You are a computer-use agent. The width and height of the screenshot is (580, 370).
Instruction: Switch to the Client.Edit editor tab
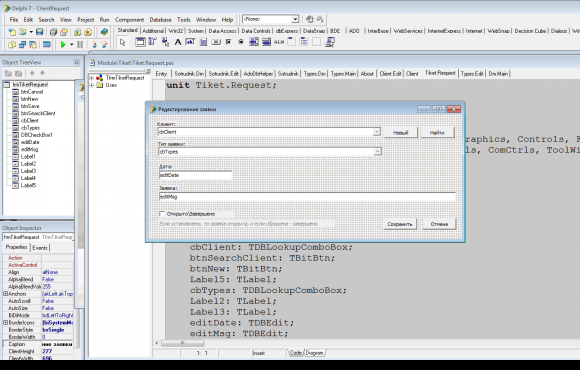(390, 74)
